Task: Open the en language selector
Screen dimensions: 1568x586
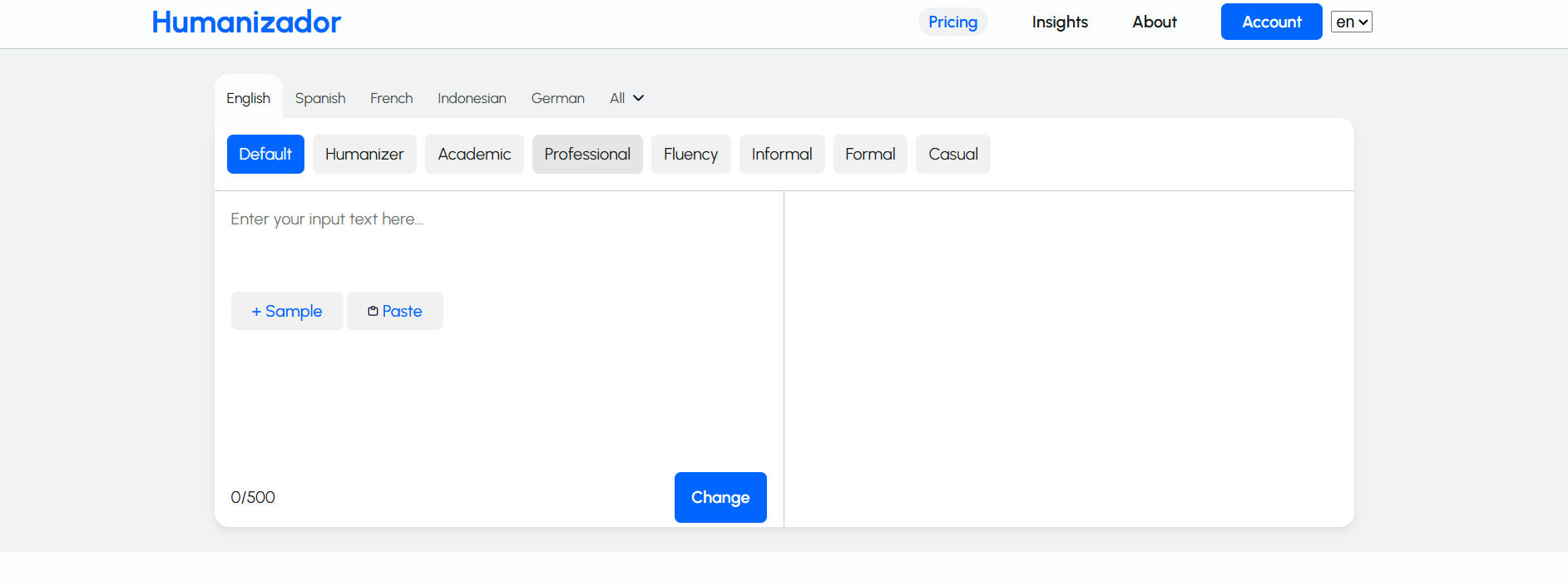Action: [x=1351, y=22]
